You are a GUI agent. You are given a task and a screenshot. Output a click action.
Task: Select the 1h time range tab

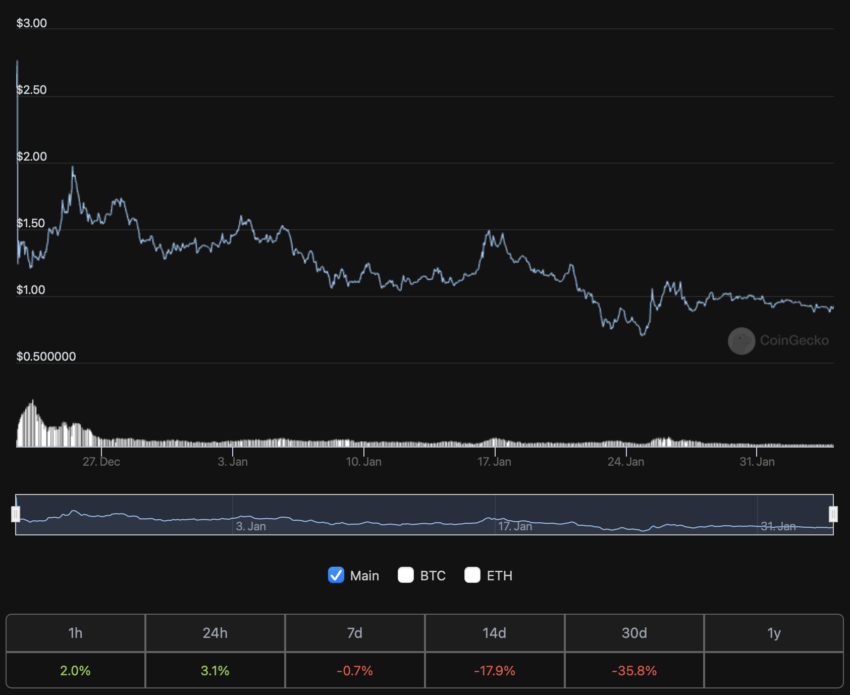pos(75,633)
